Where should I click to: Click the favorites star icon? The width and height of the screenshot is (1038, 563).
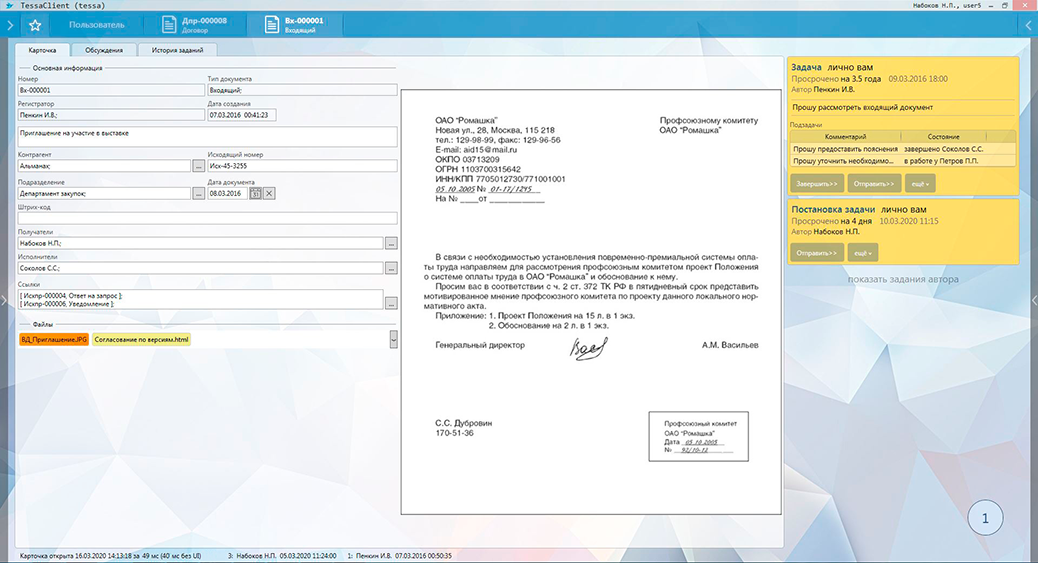click(35, 25)
